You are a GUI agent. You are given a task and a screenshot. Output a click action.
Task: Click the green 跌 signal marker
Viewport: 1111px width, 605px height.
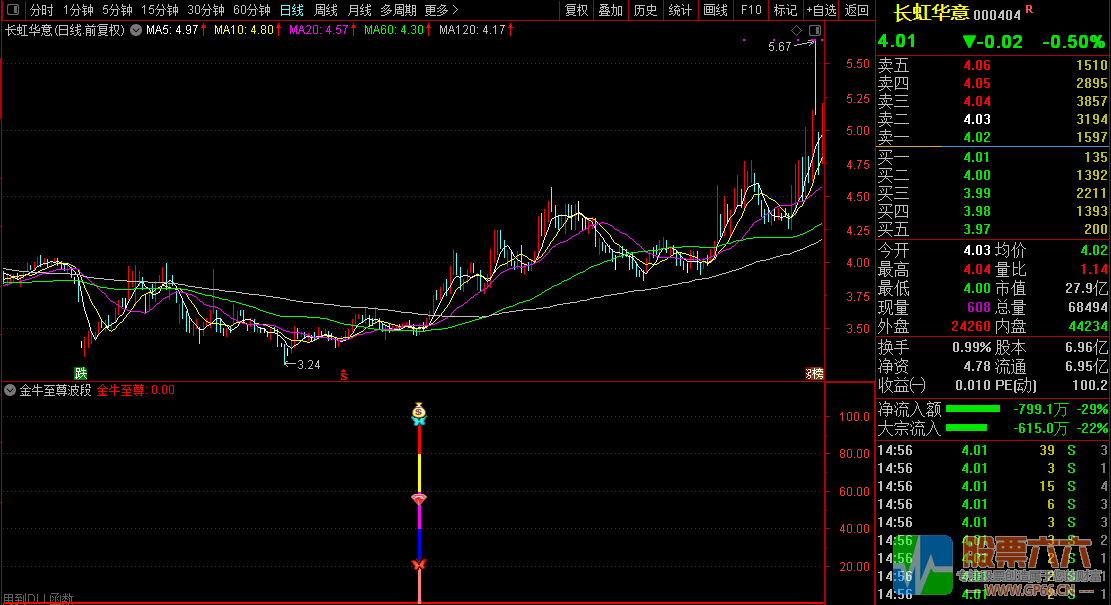click(81, 372)
